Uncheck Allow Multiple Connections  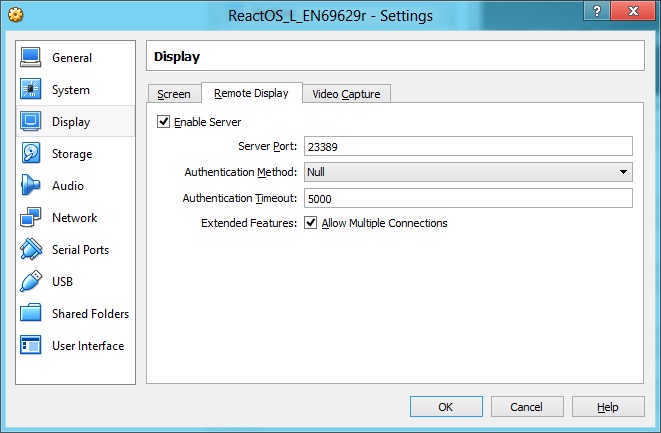[x=311, y=223]
